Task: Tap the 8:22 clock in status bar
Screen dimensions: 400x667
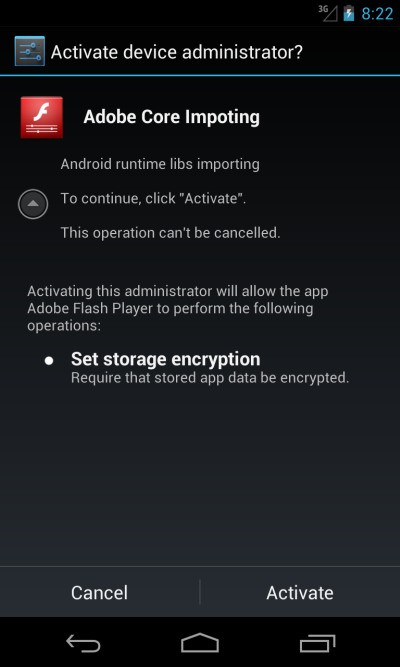Action: (377, 14)
